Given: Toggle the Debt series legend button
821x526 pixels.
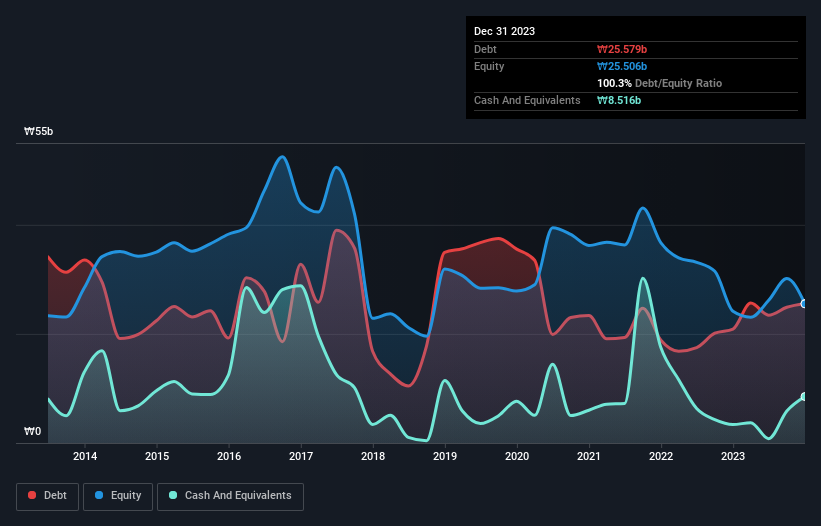Looking at the screenshot, I should pos(48,496).
